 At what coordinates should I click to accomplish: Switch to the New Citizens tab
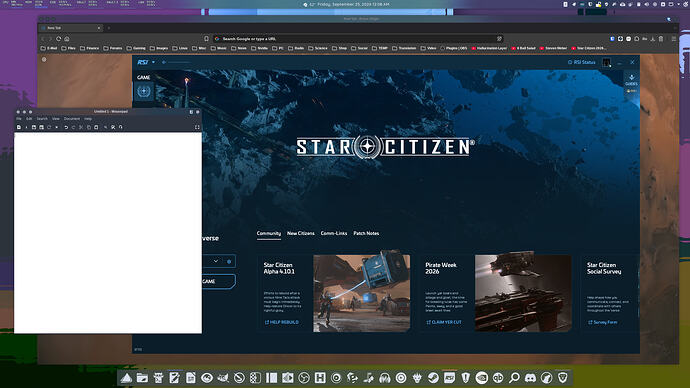(x=301, y=234)
